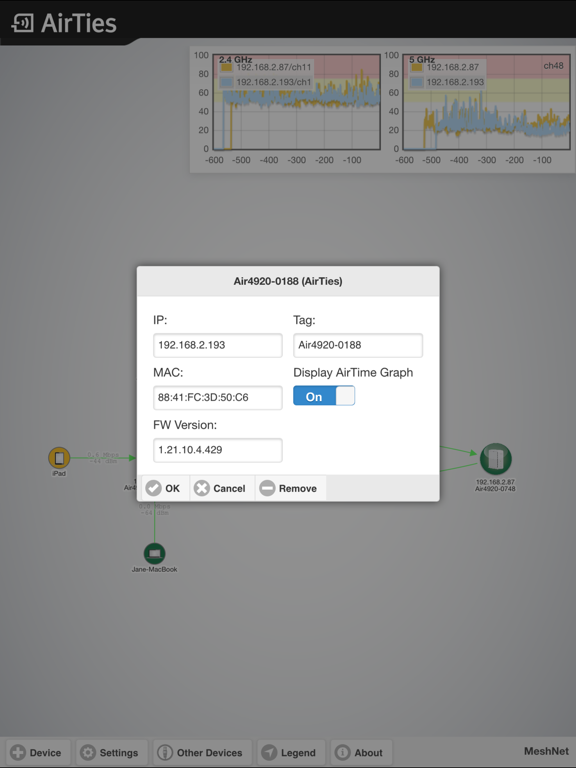Select the iPad node icon

tap(59, 458)
